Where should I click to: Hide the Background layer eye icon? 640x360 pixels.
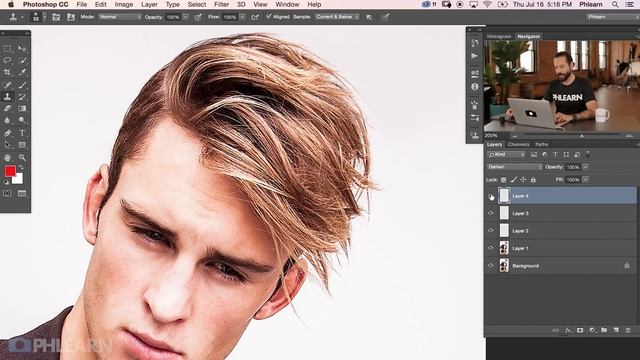(491, 266)
